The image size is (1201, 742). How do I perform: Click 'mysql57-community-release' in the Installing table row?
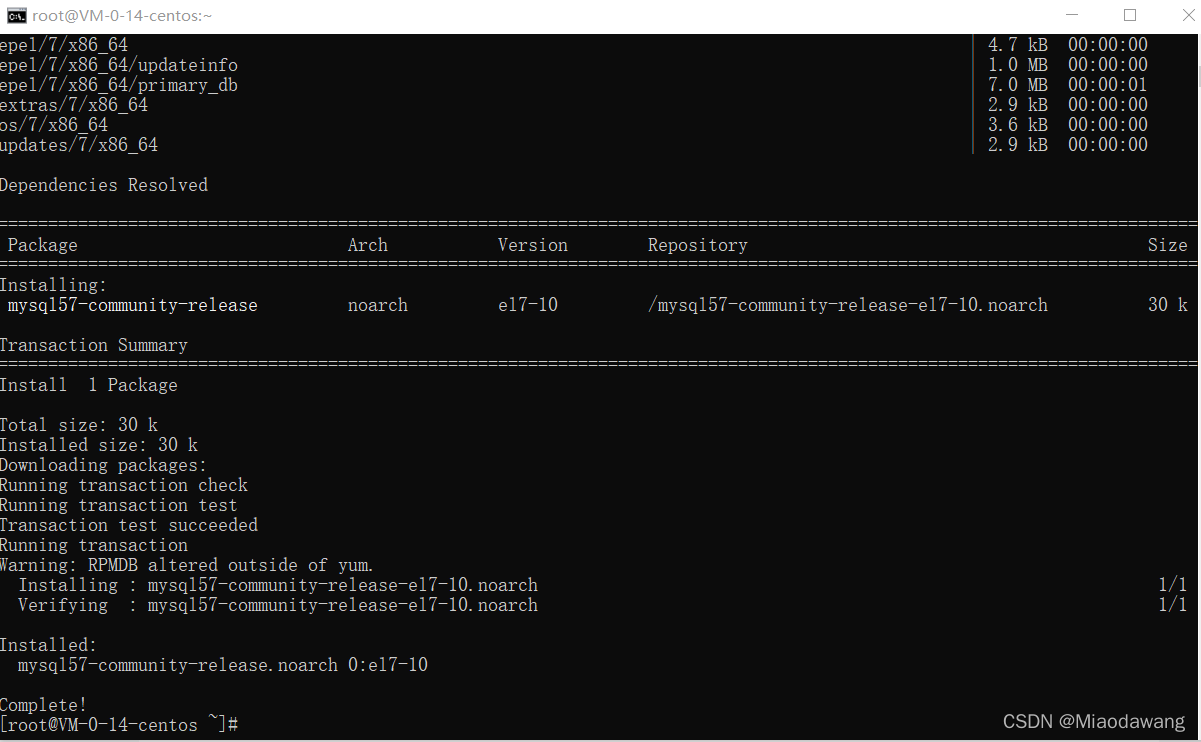[x=132, y=305]
